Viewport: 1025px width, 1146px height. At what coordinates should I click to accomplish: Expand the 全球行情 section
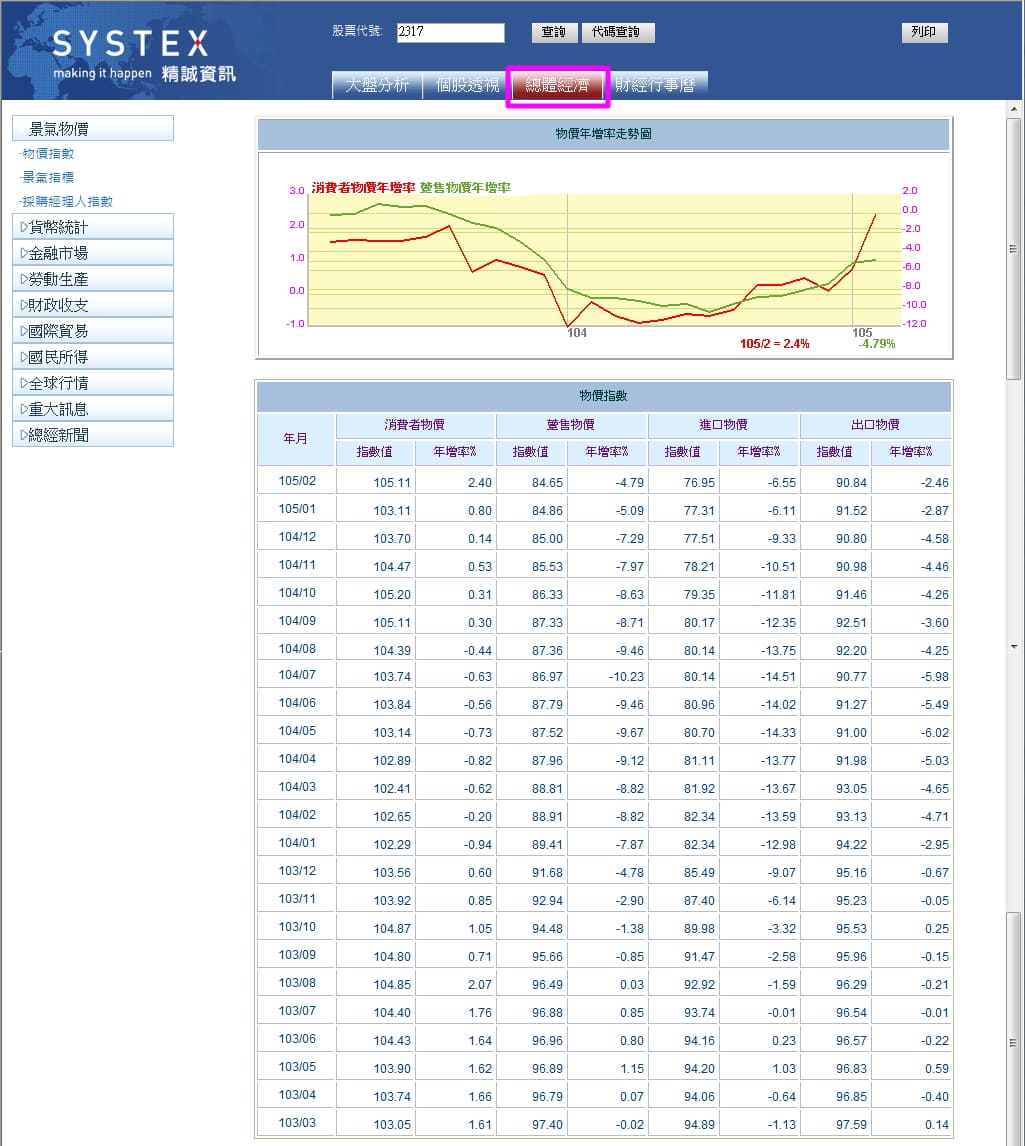pyautogui.click(x=93, y=383)
